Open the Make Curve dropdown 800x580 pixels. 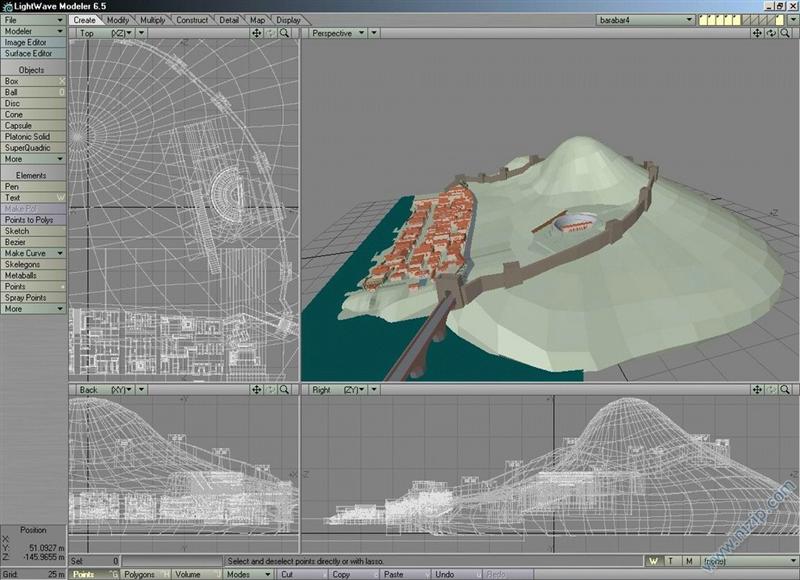33,253
